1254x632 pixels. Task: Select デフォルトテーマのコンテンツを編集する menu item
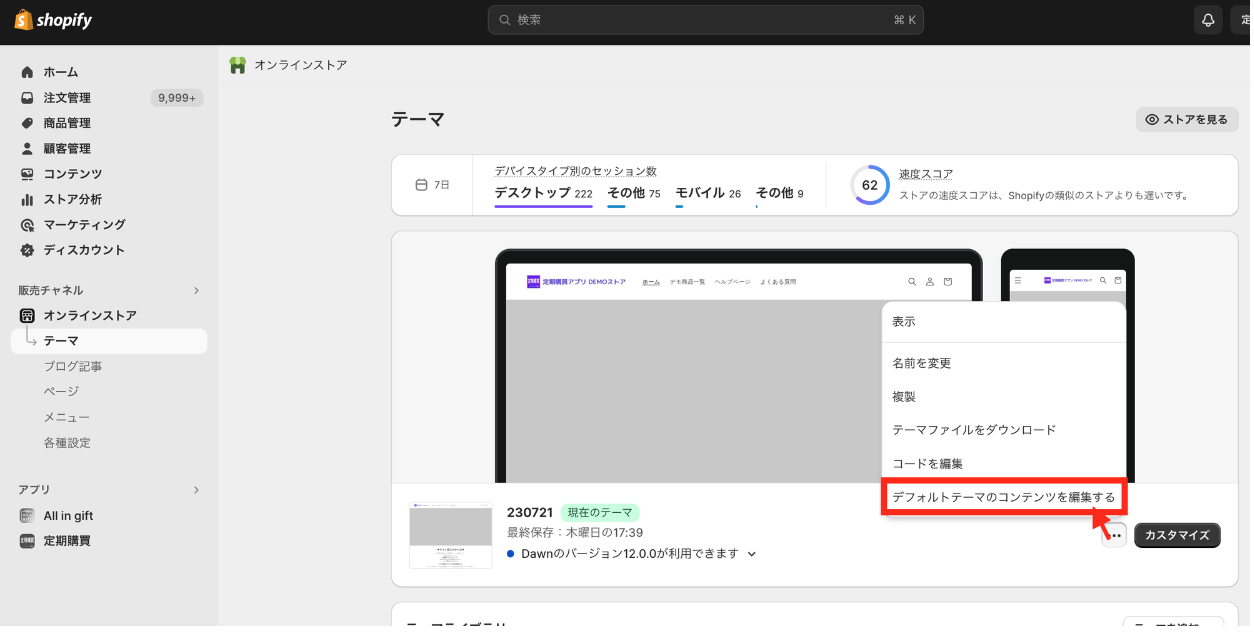pos(1003,497)
